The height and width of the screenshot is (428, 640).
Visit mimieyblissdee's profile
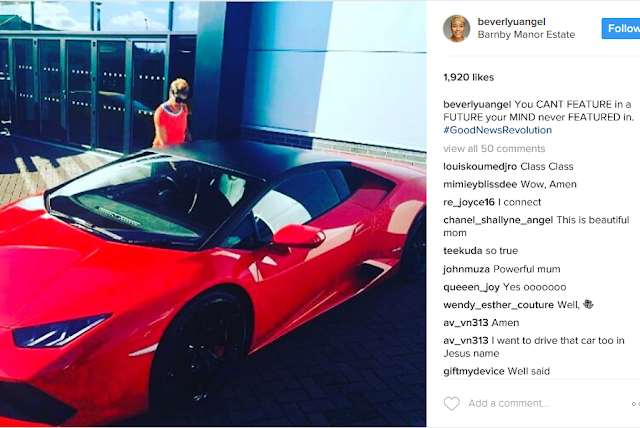pyautogui.click(x=480, y=184)
